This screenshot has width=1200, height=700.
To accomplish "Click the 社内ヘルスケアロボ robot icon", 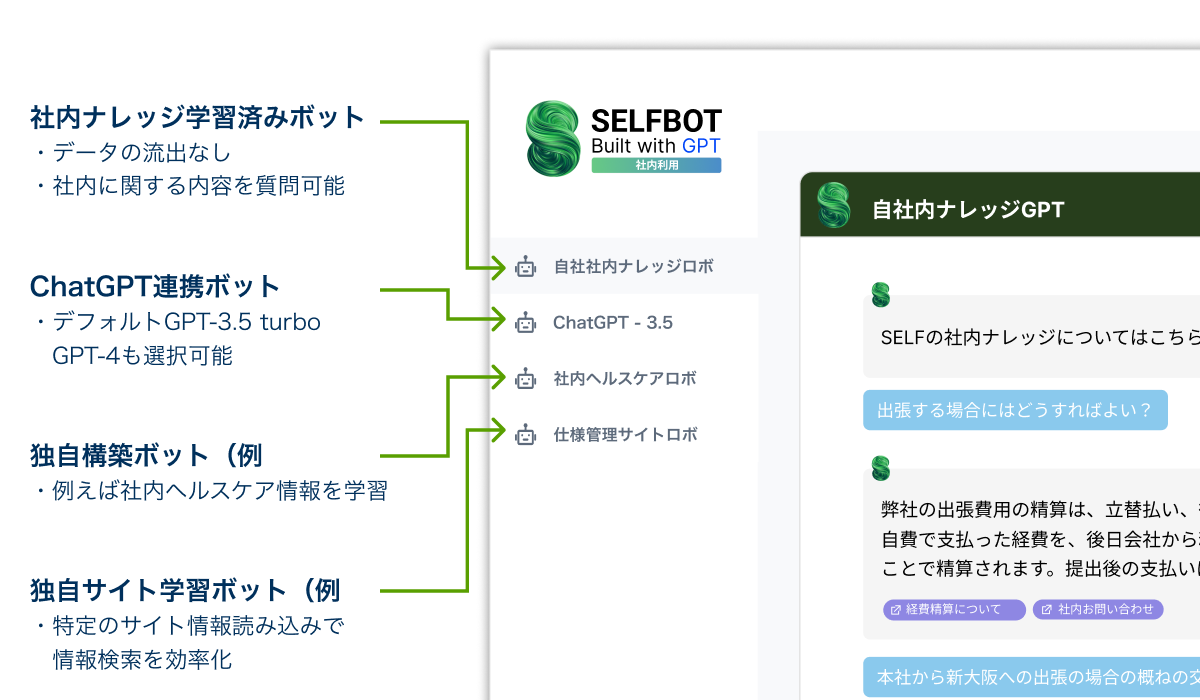I will pos(527,378).
